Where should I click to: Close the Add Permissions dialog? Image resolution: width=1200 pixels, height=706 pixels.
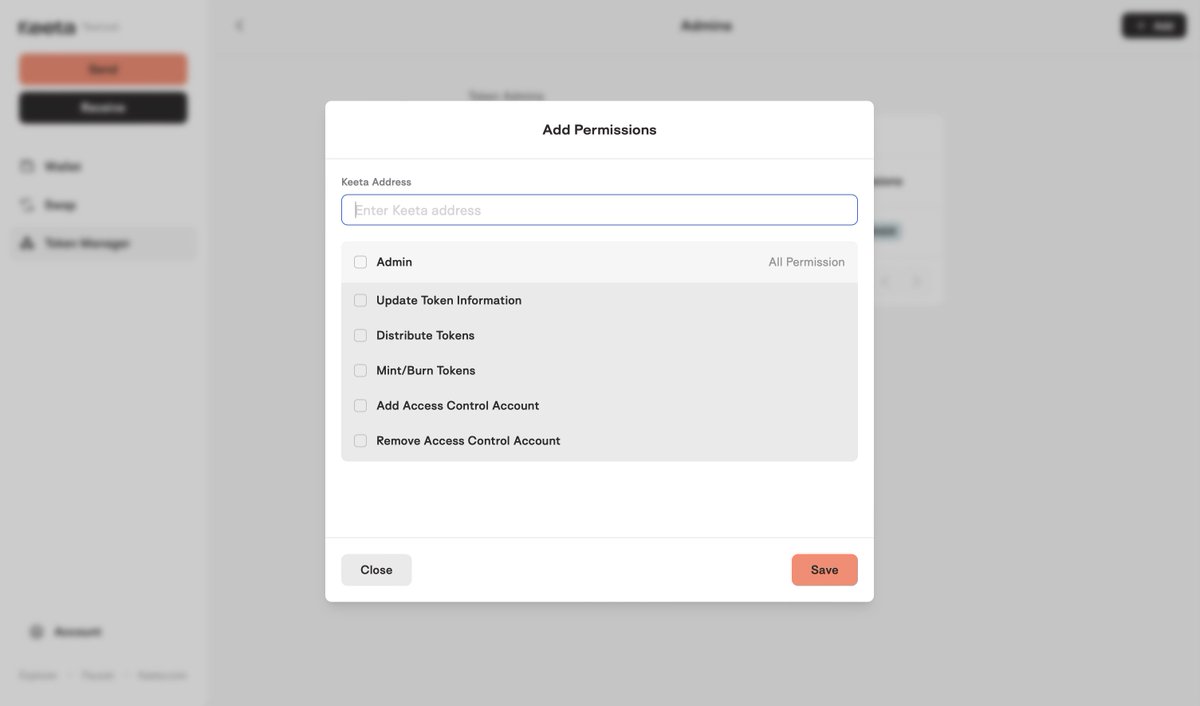pos(376,570)
